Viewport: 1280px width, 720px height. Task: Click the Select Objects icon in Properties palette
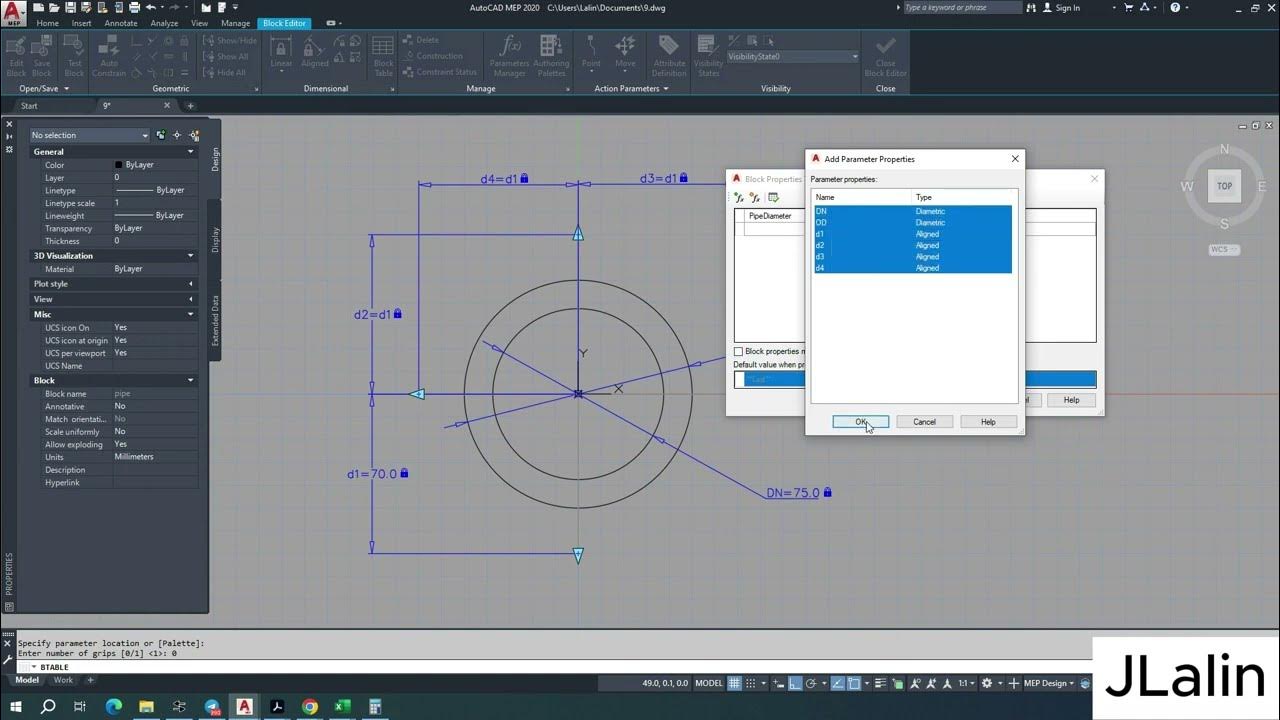[x=177, y=135]
